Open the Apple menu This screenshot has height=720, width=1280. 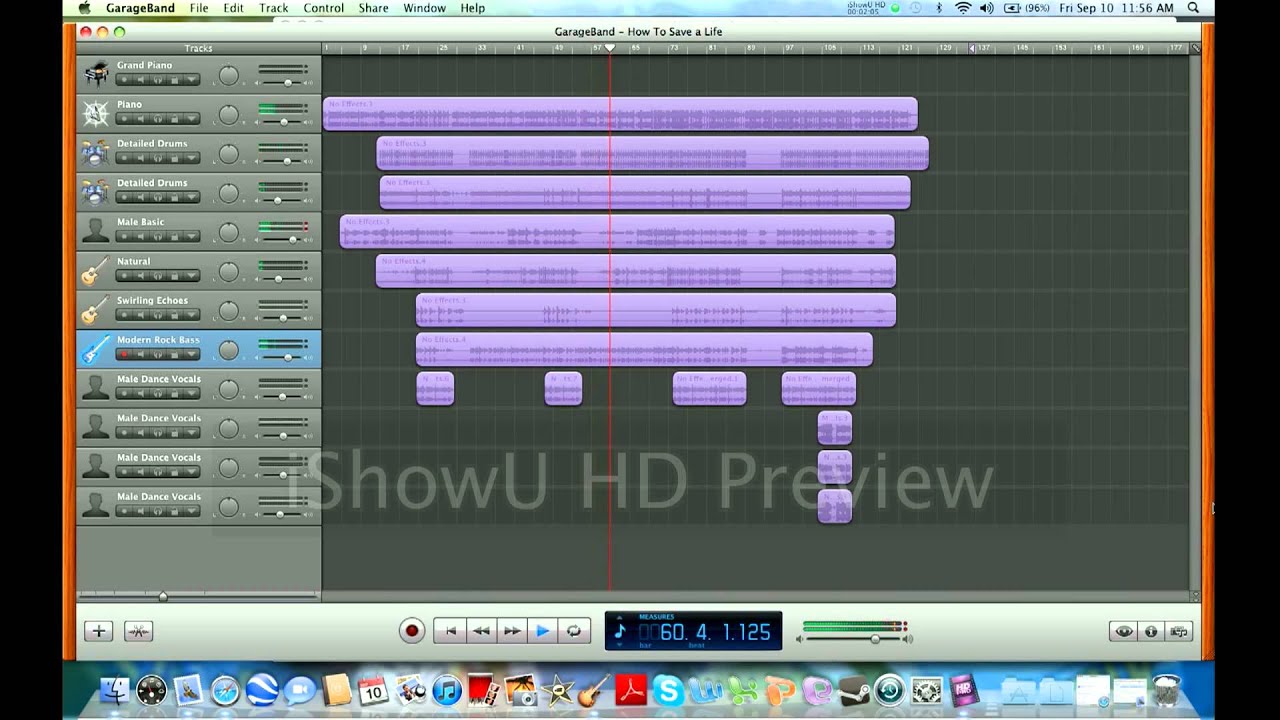pos(84,8)
